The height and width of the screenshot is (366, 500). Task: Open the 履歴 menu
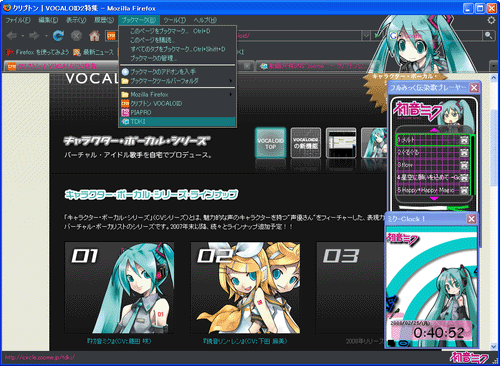point(104,20)
